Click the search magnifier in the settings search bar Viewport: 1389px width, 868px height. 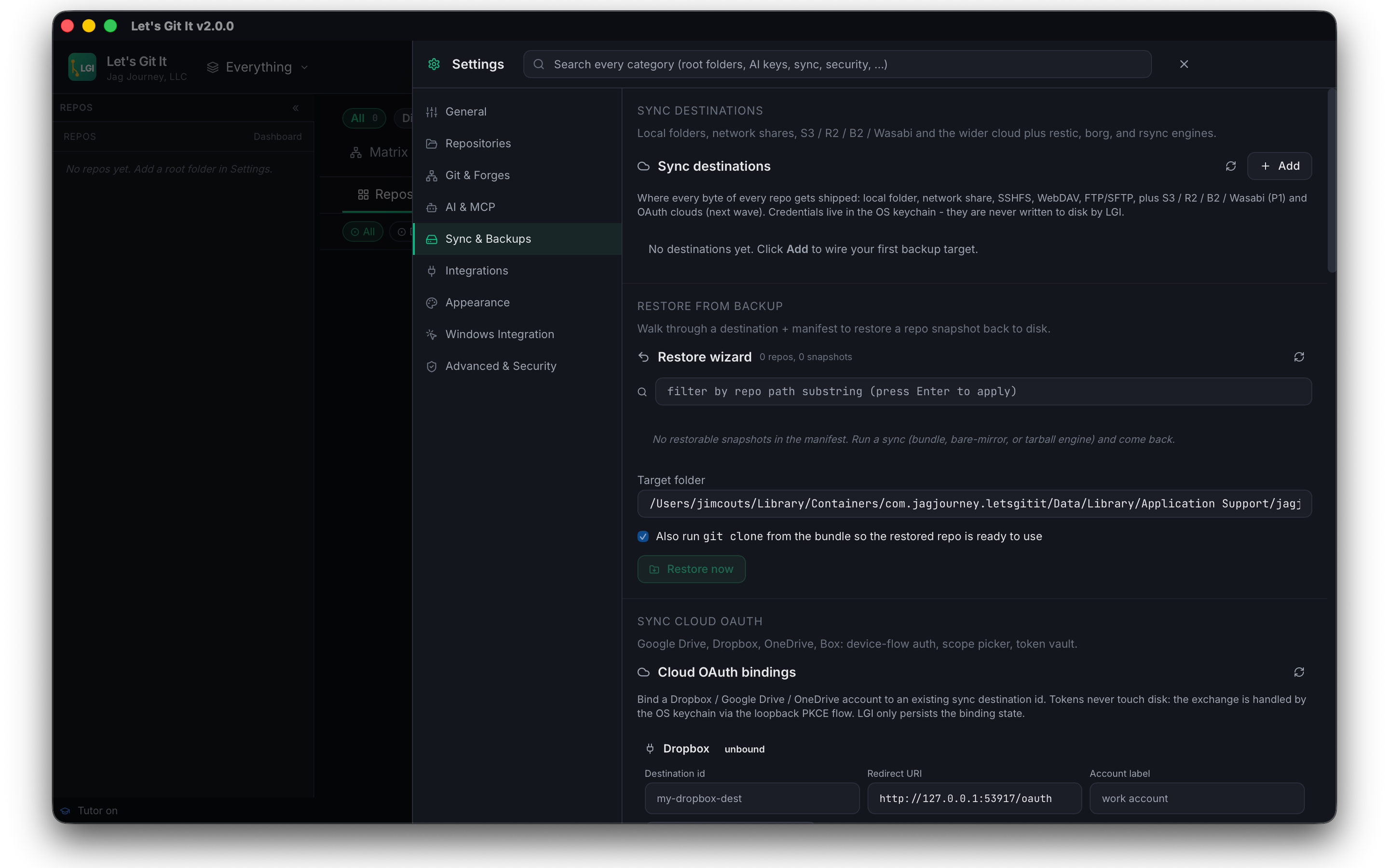tap(538, 64)
